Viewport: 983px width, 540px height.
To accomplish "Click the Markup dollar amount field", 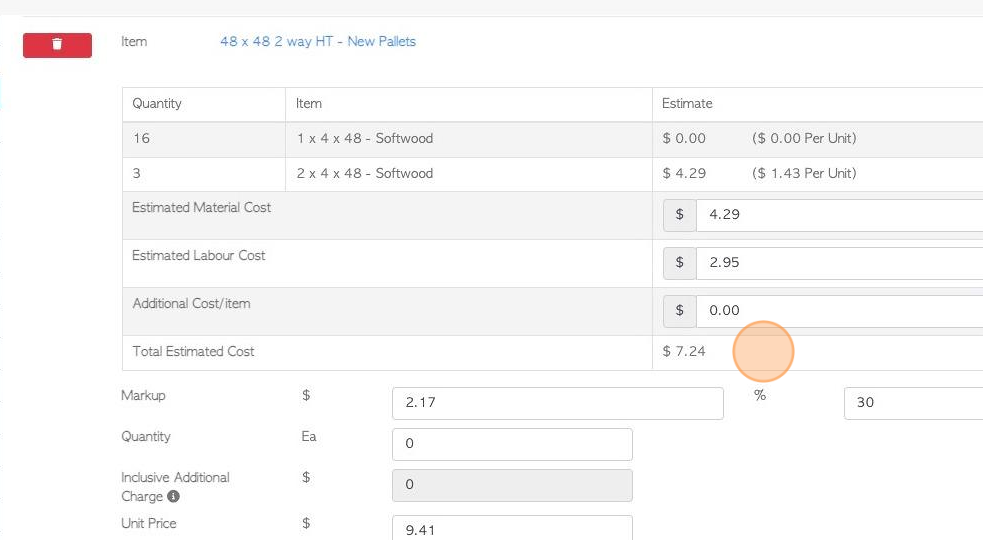I will click(x=558, y=403).
